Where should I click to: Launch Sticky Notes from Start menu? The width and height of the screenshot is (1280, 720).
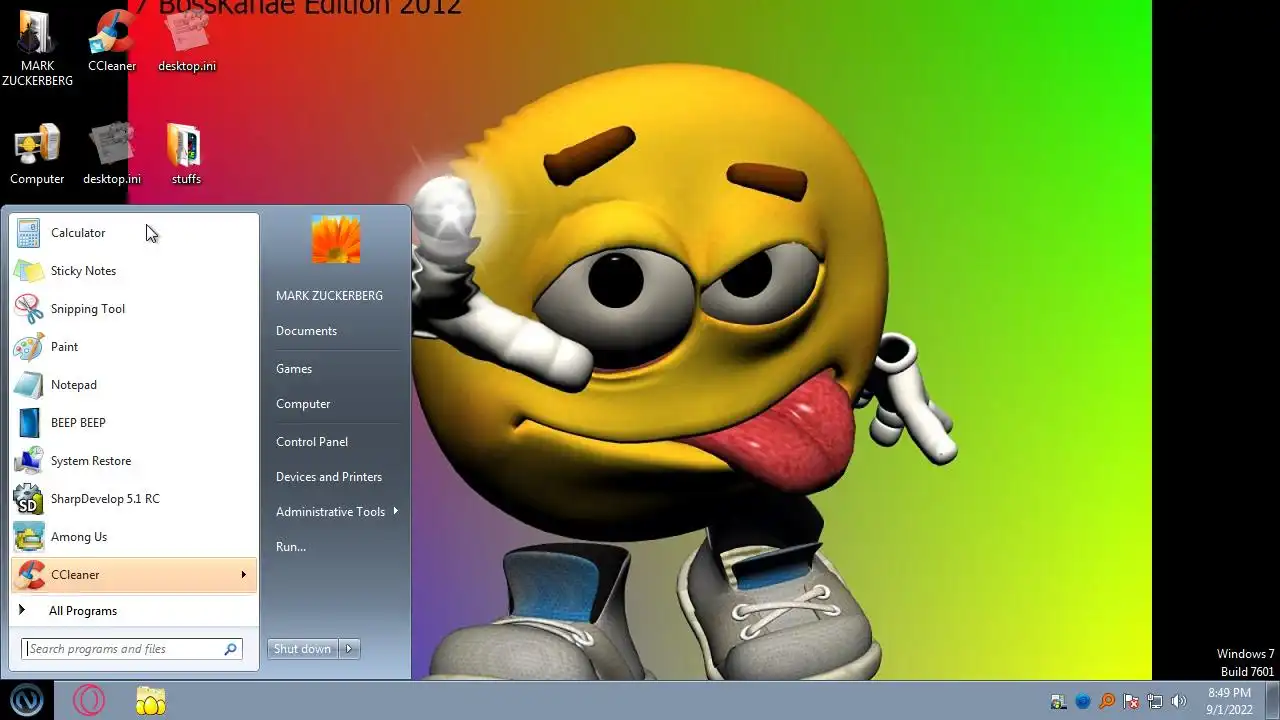[134, 271]
